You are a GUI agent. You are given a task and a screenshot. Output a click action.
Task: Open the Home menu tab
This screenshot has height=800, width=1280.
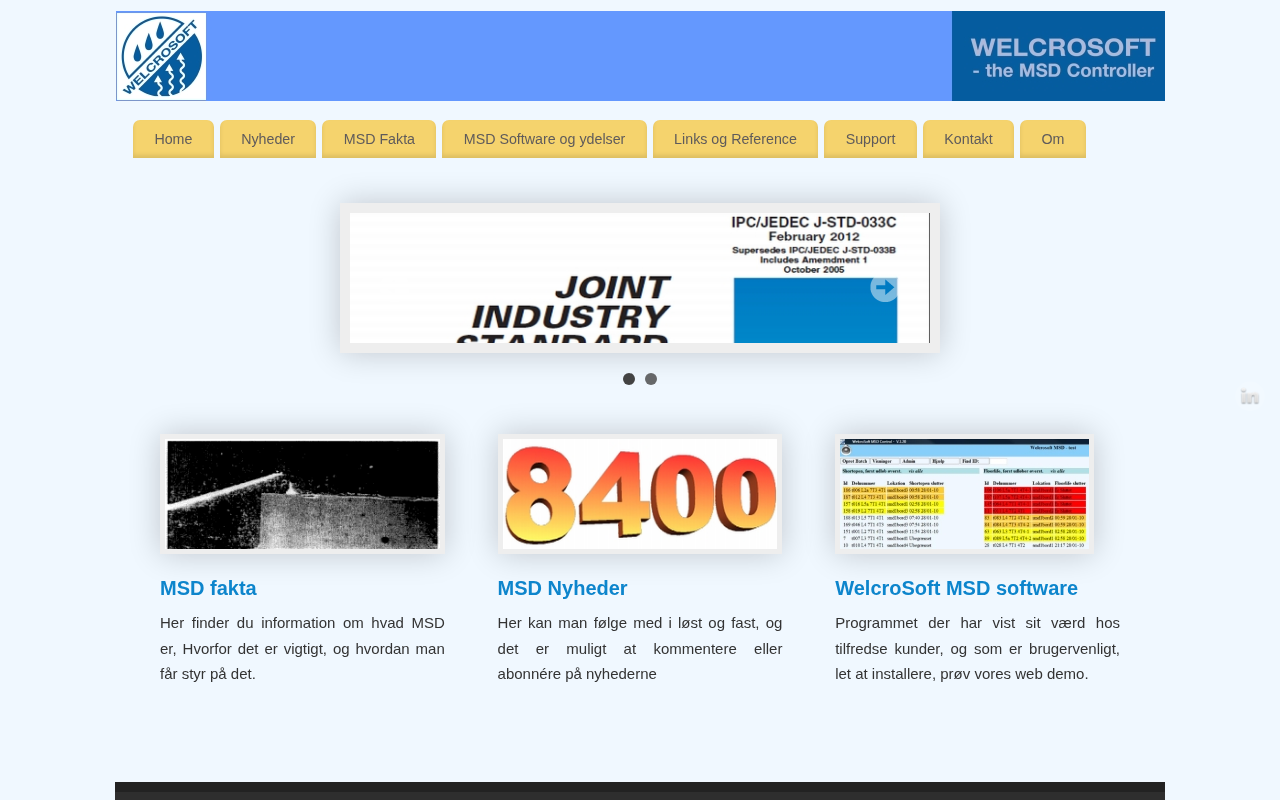pyautogui.click(x=173, y=139)
